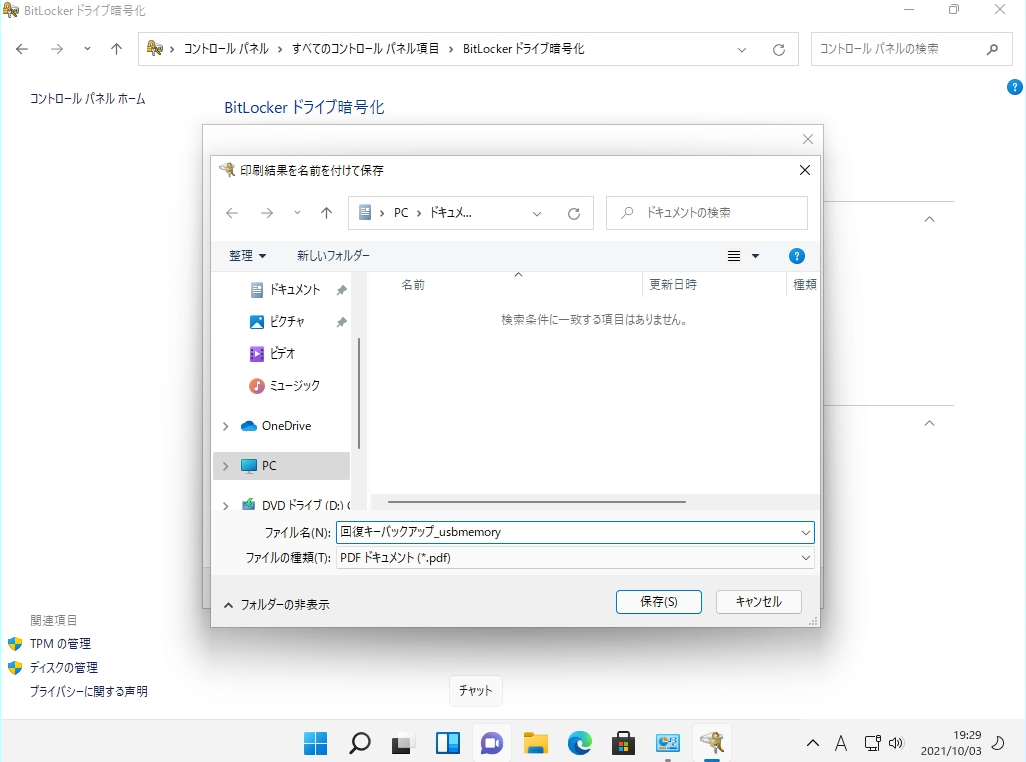Sort by the 種類 column header
The height and width of the screenshot is (762, 1026).
pos(804,285)
